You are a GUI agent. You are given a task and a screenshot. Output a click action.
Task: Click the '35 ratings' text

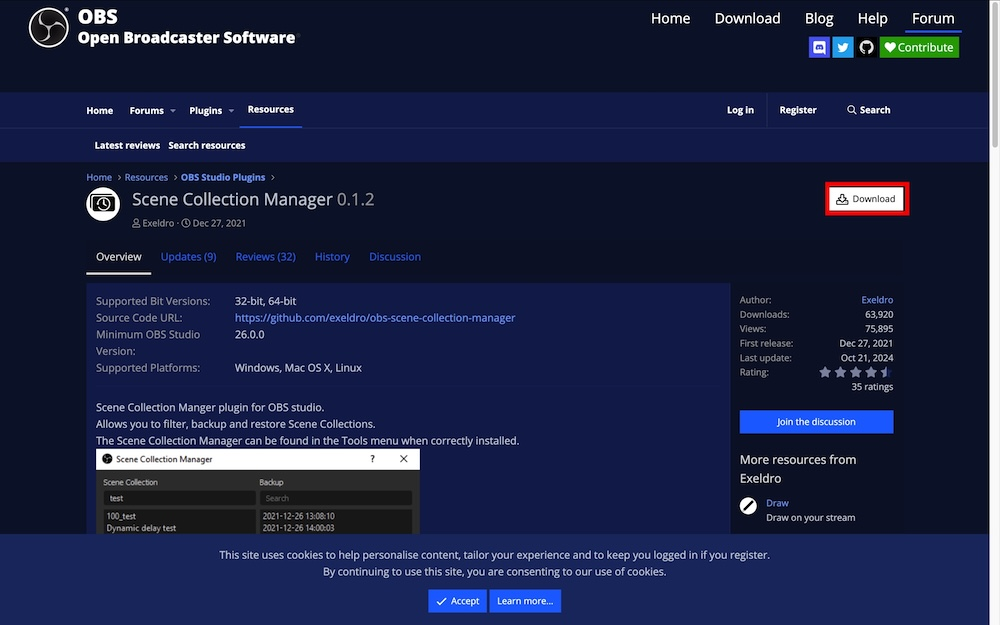872,387
